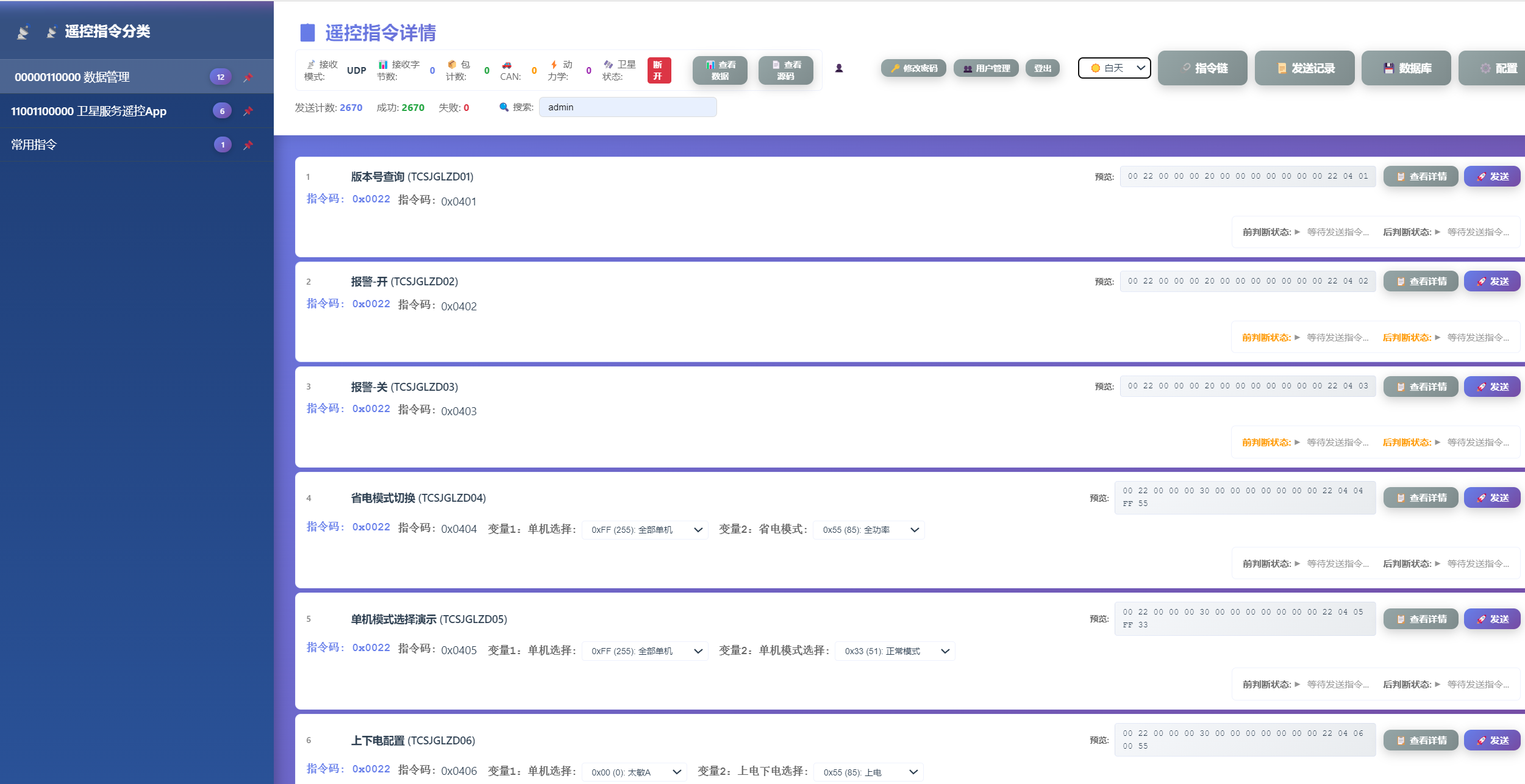
Task: Send the 版本号查询 command via 发送
Action: click(x=1492, y=176)
